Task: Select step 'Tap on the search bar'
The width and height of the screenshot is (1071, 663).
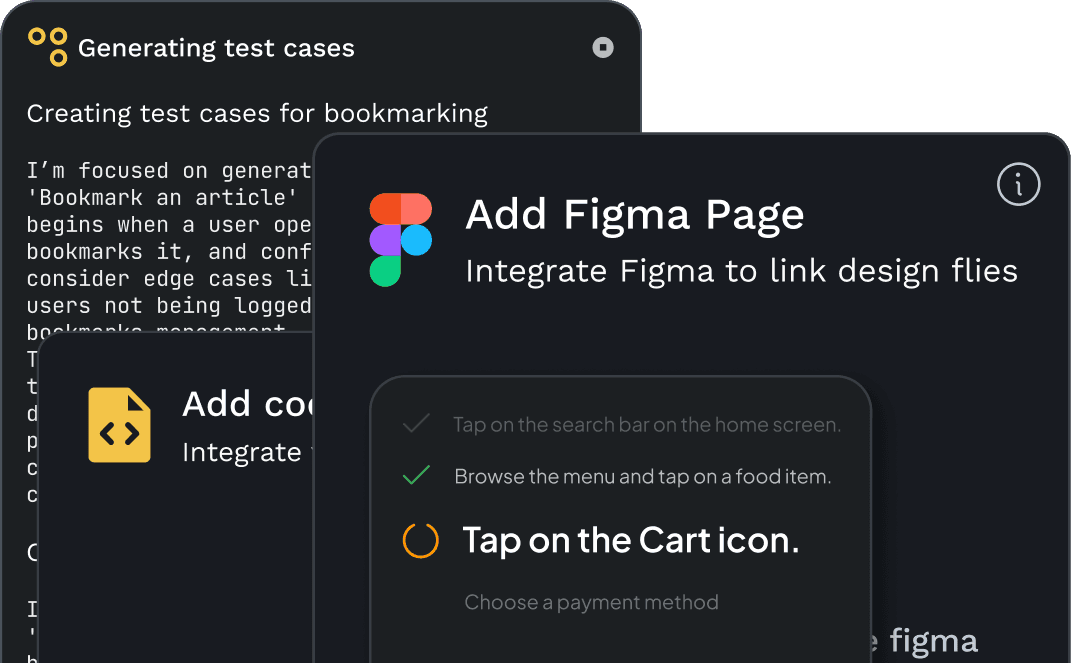Action: [x=646, y=425]
